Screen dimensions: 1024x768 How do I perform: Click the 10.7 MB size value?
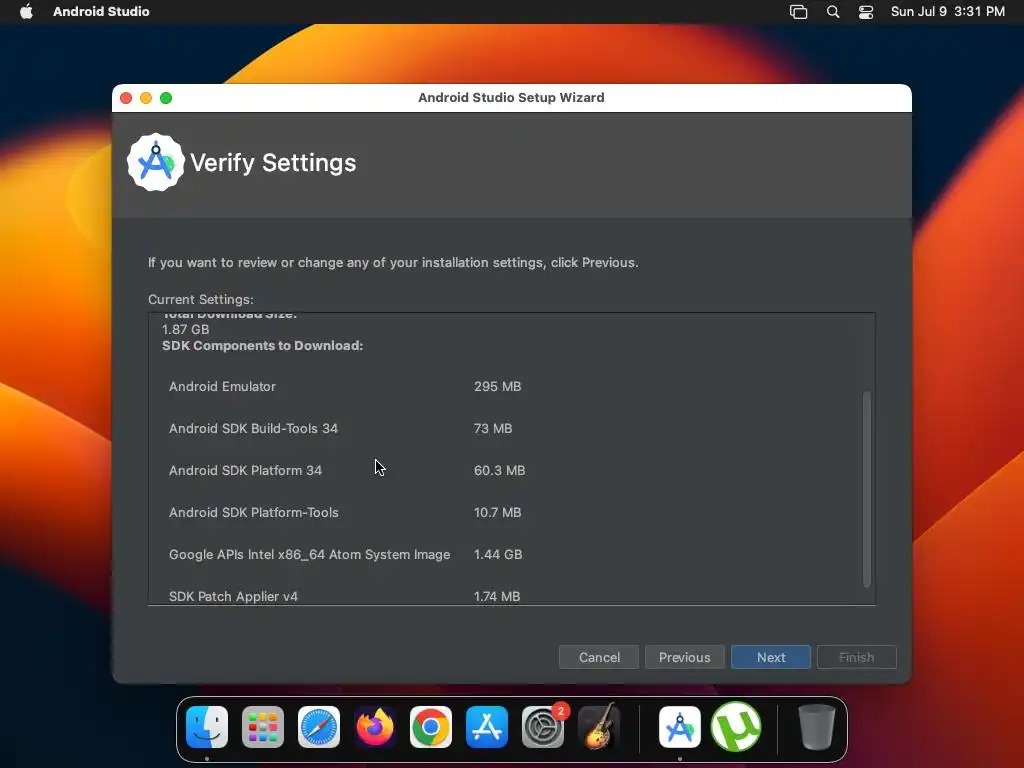(498, 513)
